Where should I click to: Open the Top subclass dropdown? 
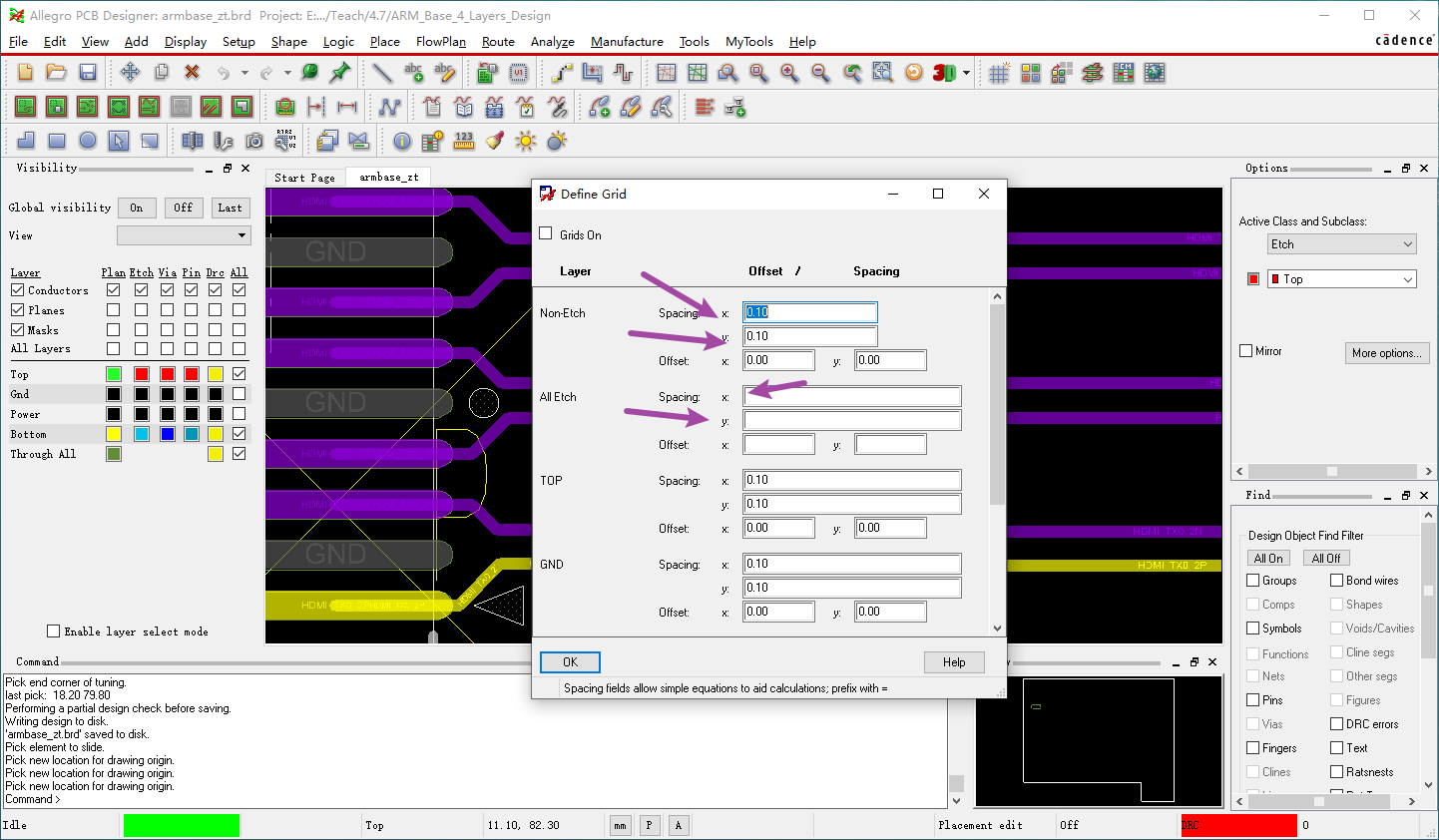click(1342, 279)
